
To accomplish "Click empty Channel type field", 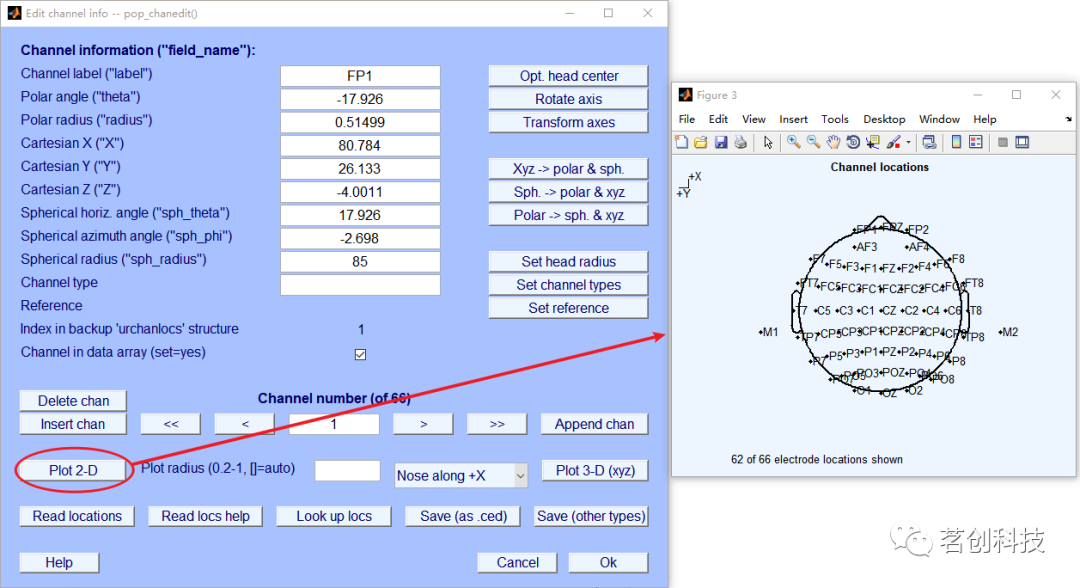I will (x=360, y=285).
